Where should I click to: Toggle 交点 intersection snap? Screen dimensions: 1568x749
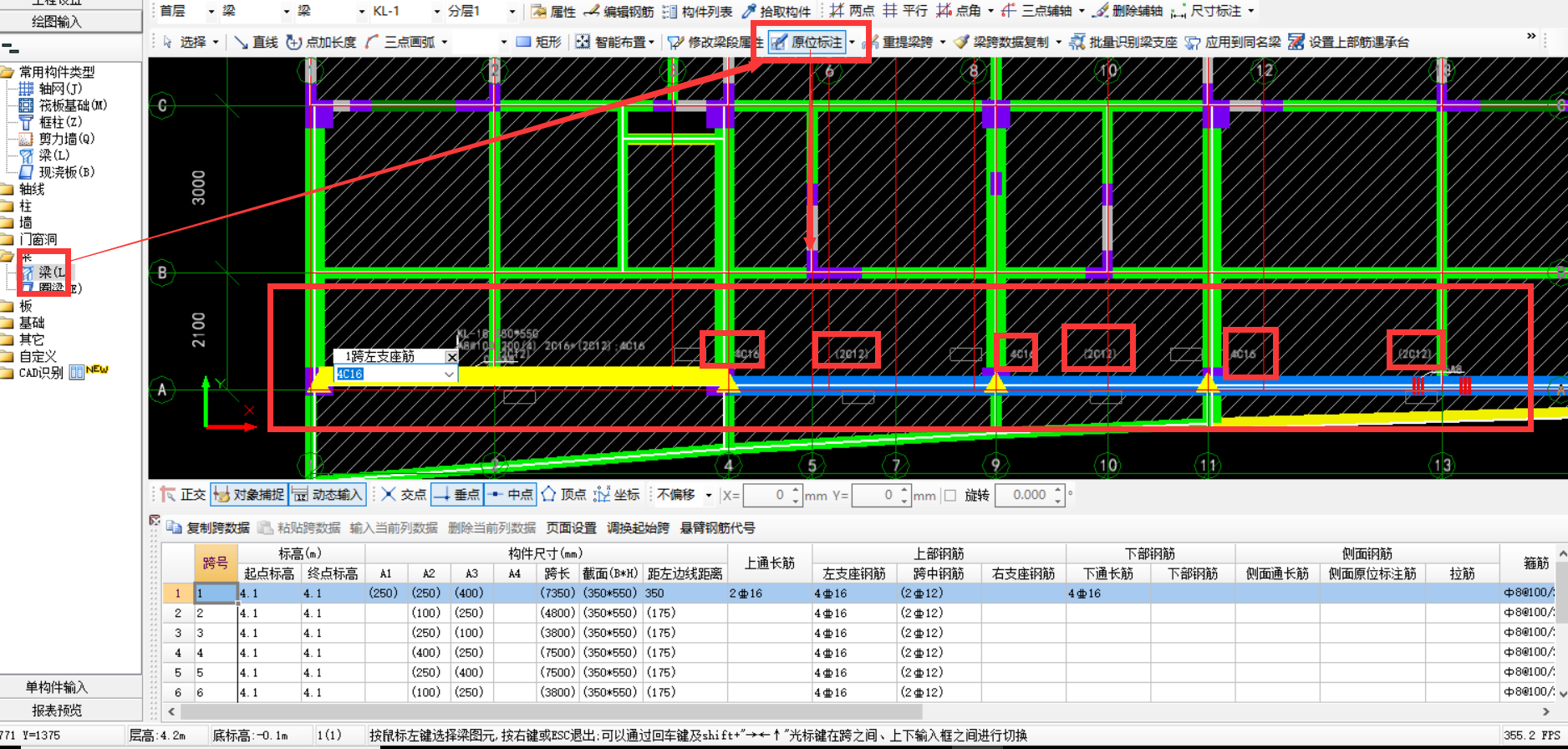404,495
